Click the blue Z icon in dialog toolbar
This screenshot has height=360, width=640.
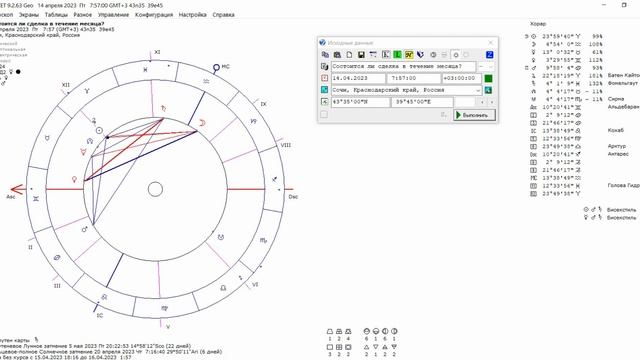489,55
